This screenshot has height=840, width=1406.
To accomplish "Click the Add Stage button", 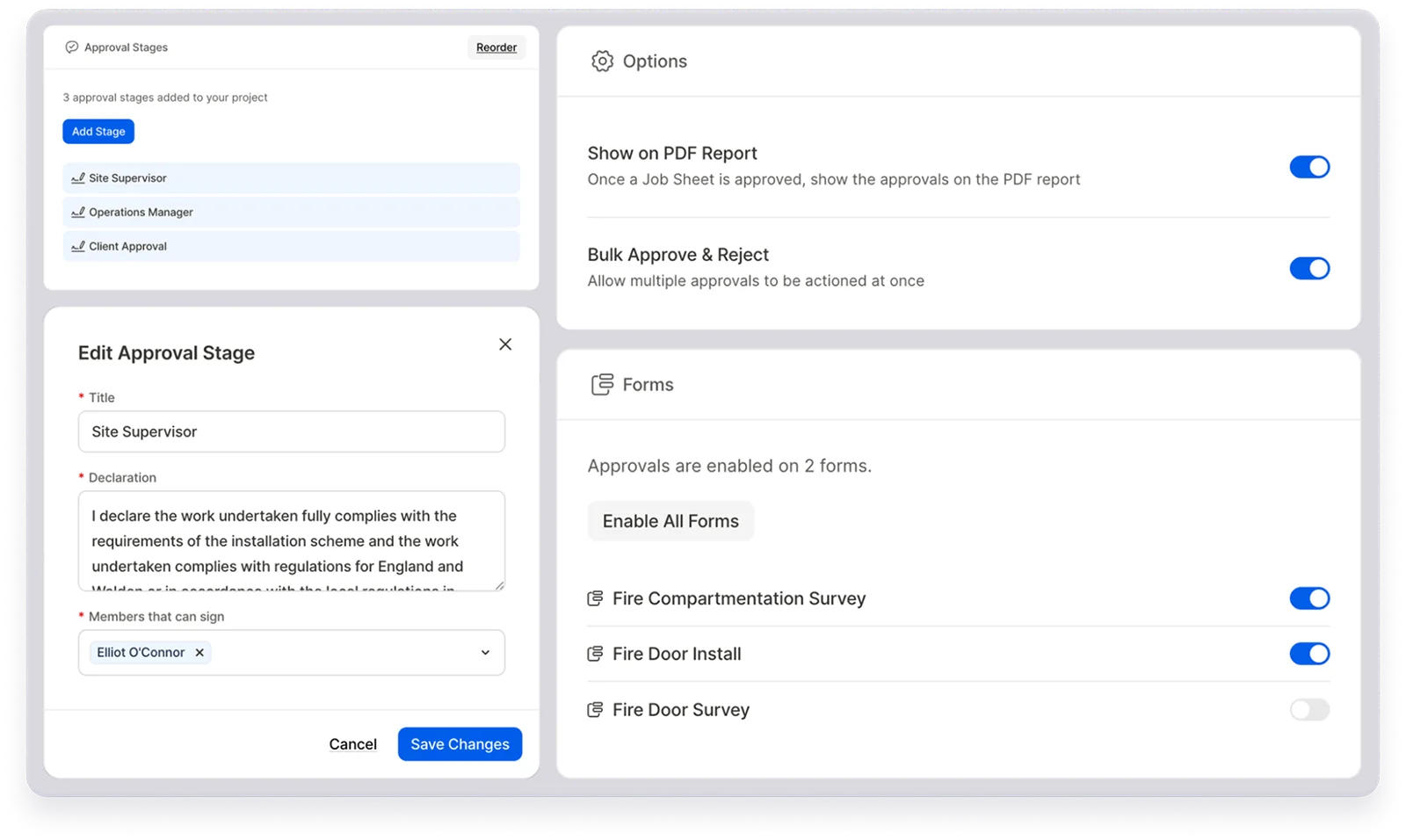I will pos(98,132).
